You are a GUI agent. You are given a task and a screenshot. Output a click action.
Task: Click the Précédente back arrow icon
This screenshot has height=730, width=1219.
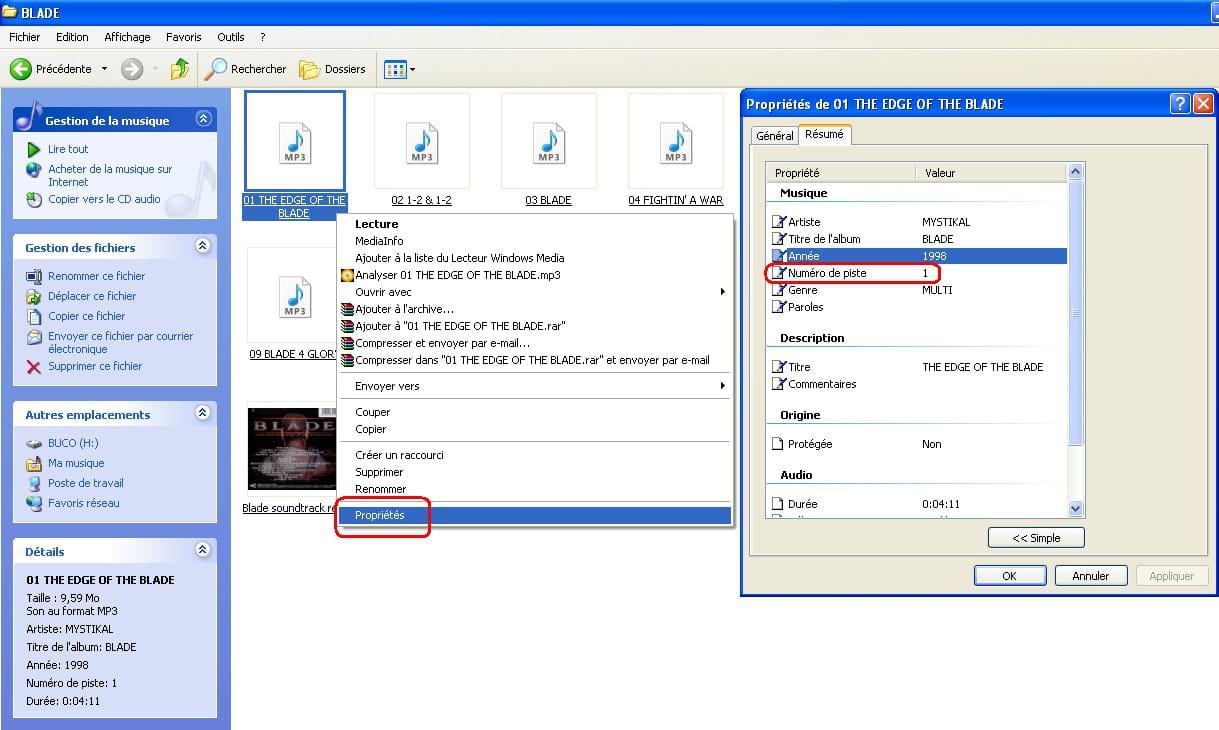[20, 69]
